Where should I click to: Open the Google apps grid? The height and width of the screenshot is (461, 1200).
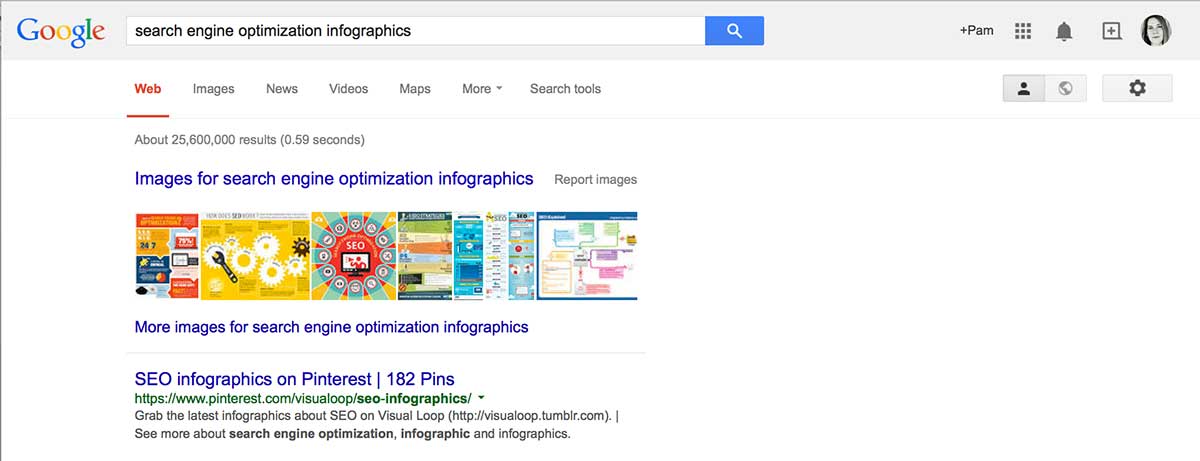point(1022,31)
